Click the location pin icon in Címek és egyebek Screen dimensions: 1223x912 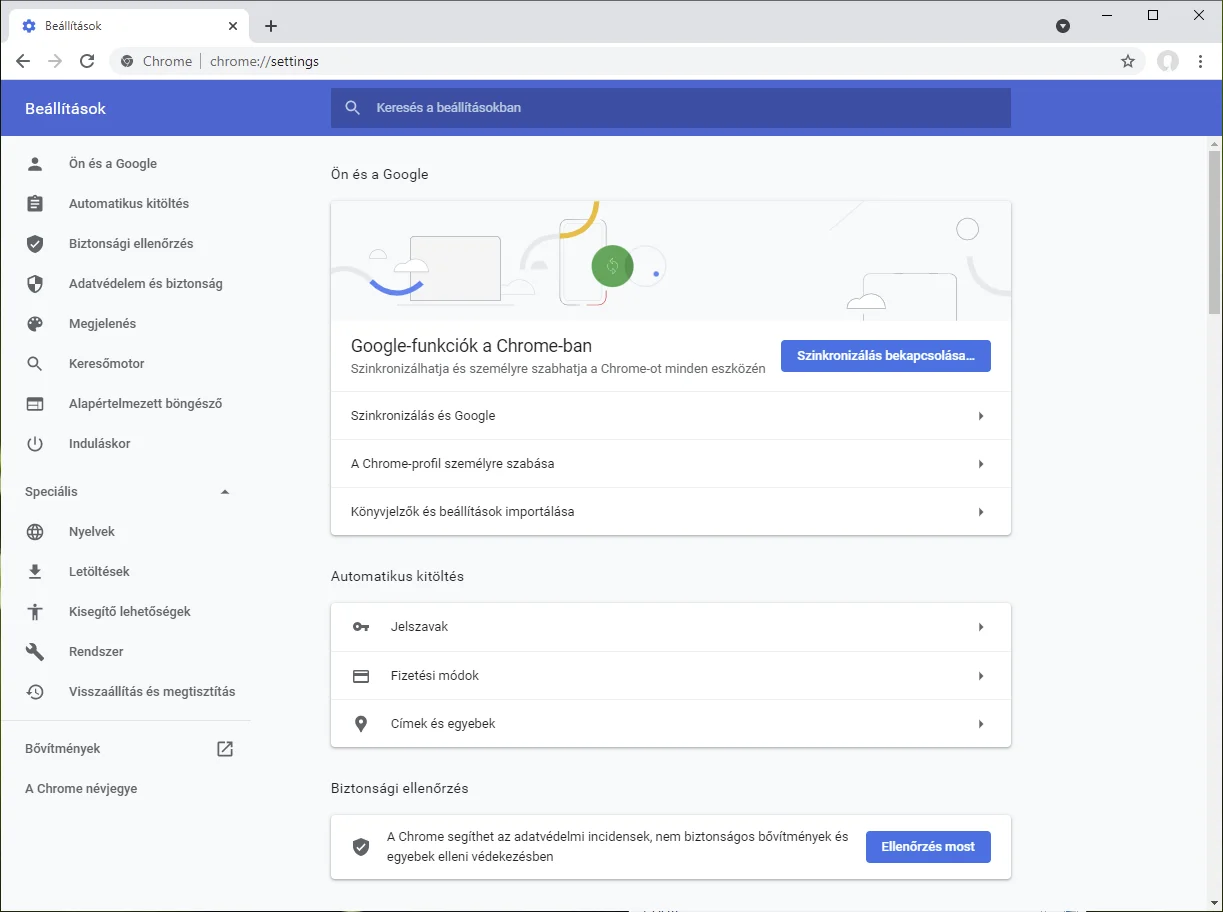[x=361, y=724]
